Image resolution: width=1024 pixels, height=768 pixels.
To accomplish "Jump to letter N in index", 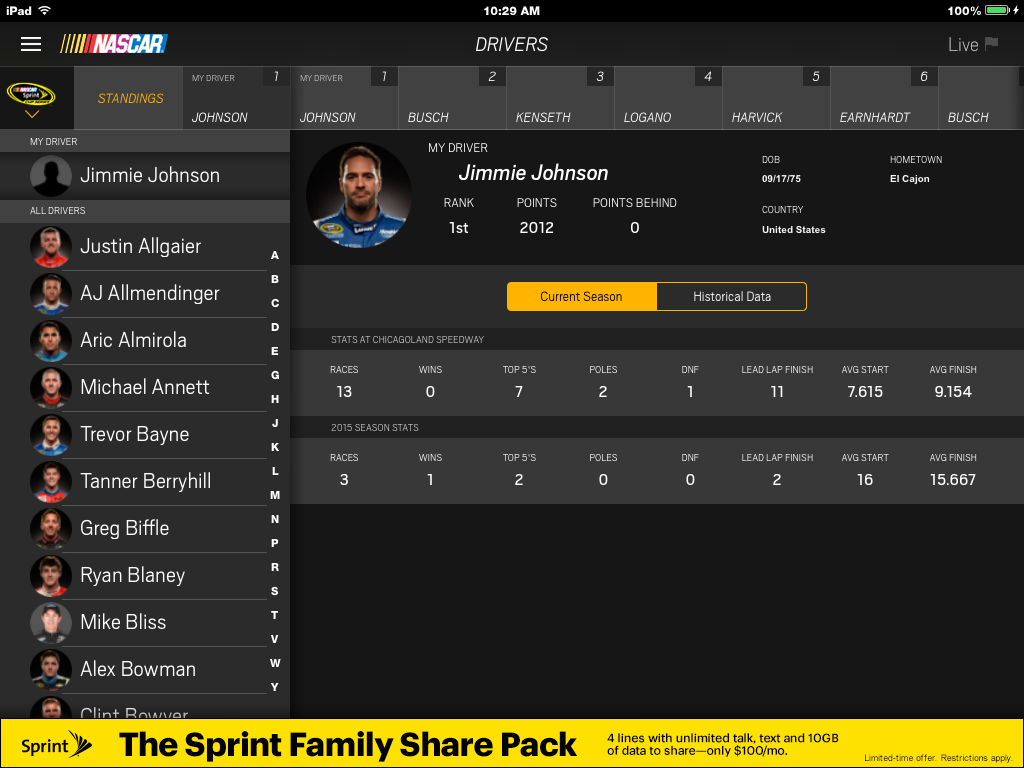I will pyautogui.click(x=275, y=519).
